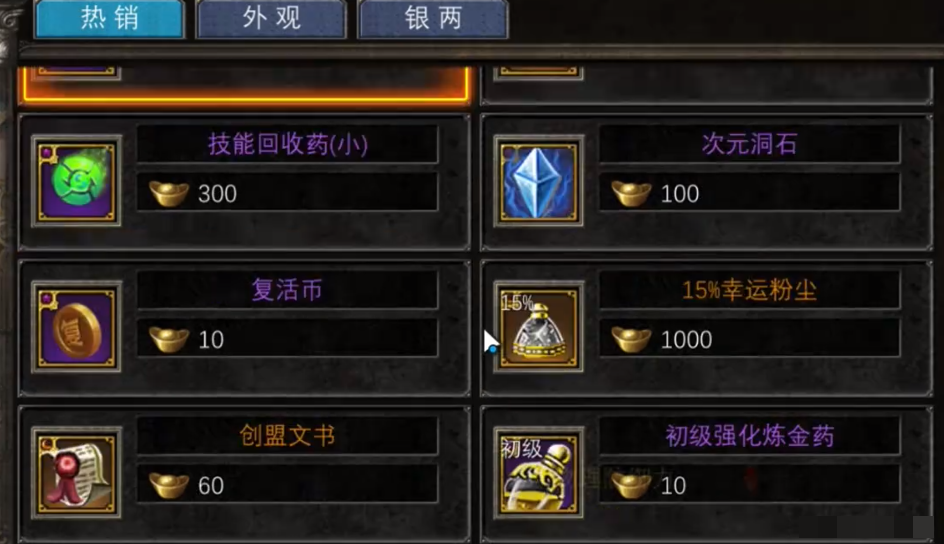Click the 初级强化炼金药 title text

click(x=750, y=436)
